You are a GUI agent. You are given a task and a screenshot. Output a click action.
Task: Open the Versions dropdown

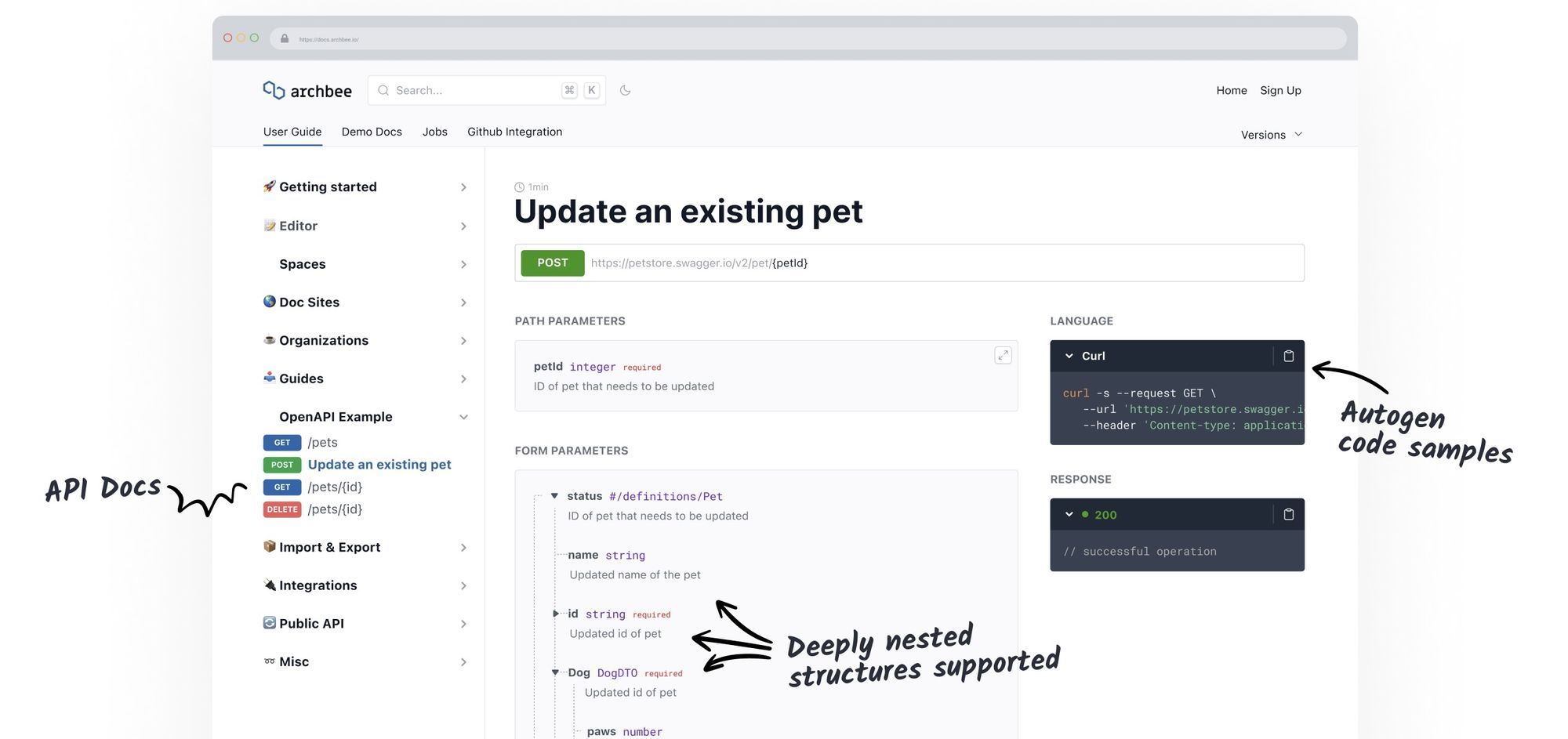coord(1271,135)
